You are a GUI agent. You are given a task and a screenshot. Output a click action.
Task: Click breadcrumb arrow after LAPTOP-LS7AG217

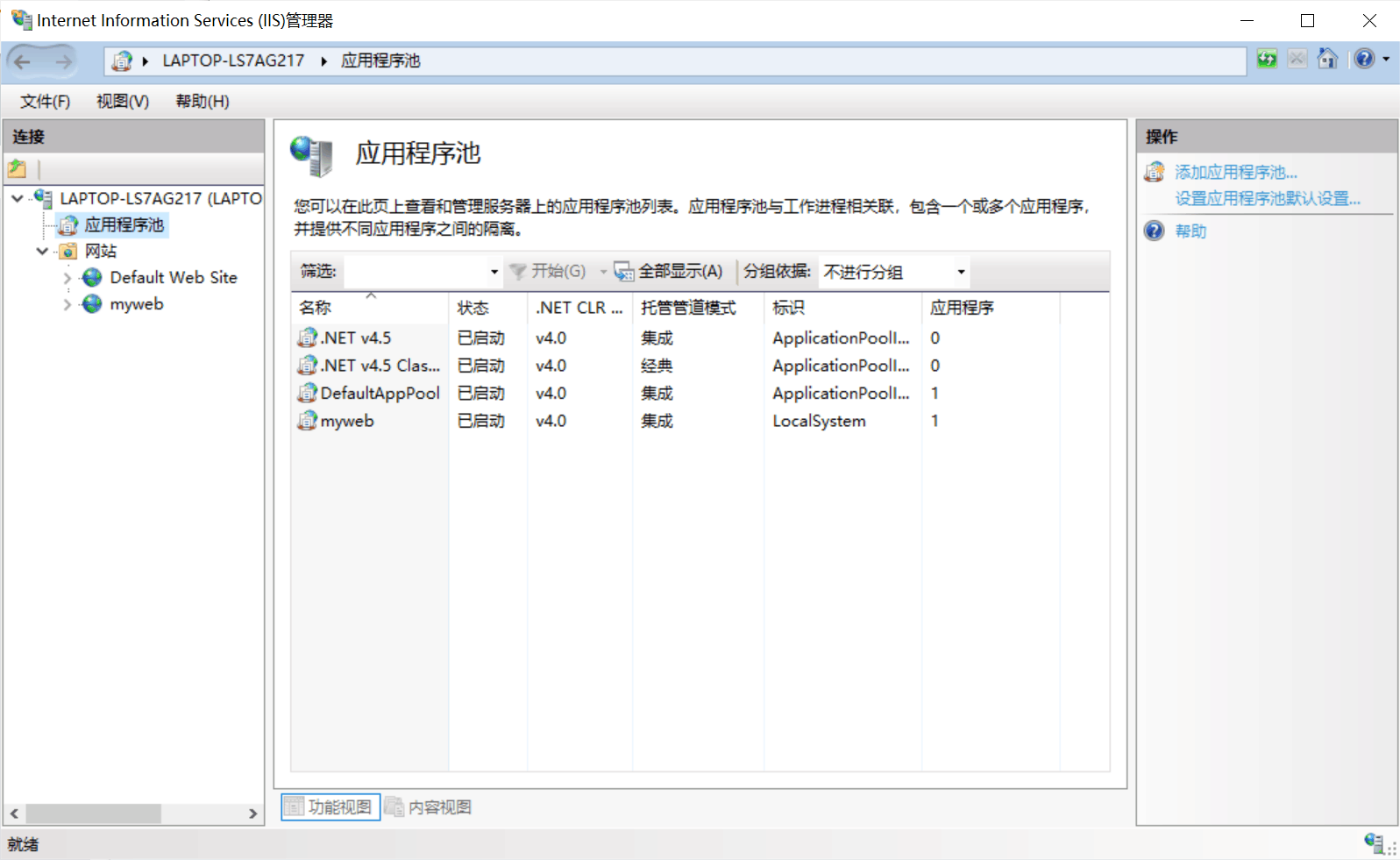tap(323, 60)
